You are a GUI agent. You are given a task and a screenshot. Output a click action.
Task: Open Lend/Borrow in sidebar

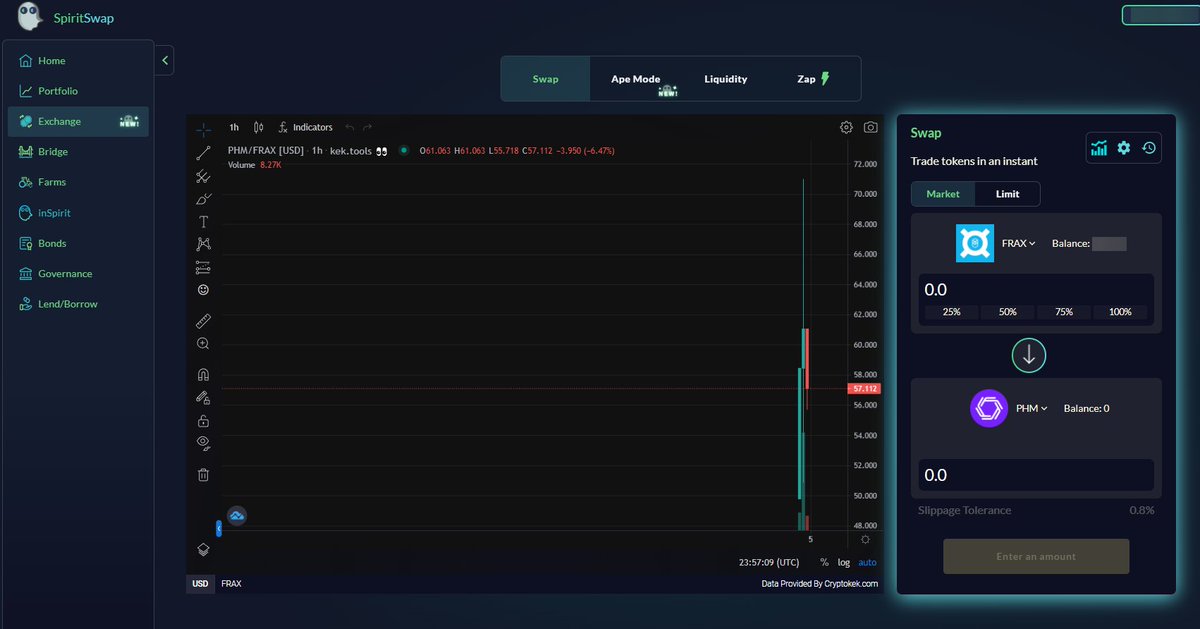[x=78, y=304]
